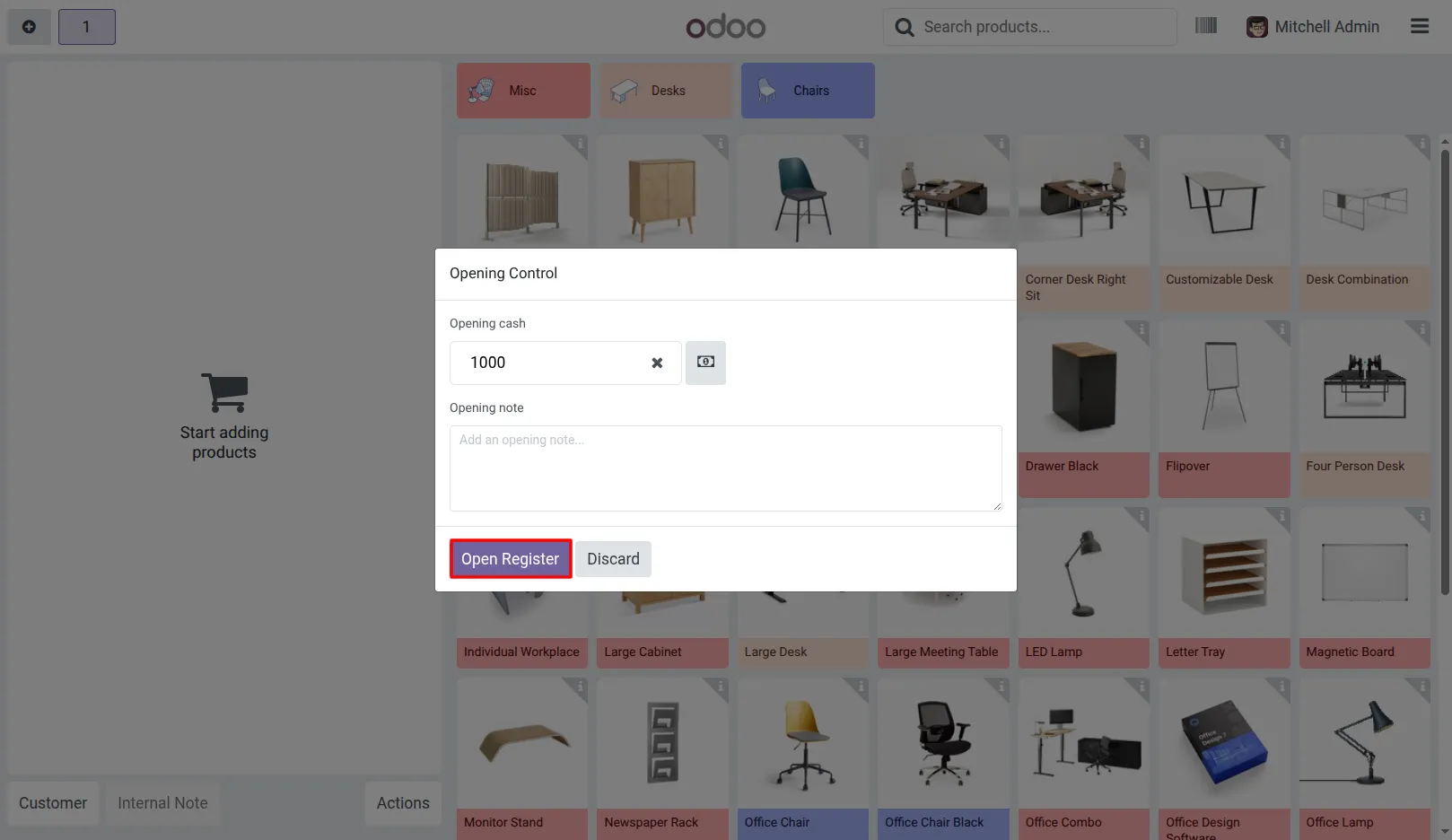Click the Mitchell Admin user avatar
This screenshot has width=1452, height=840.
pyautogui.click(x=1257, y=27)
